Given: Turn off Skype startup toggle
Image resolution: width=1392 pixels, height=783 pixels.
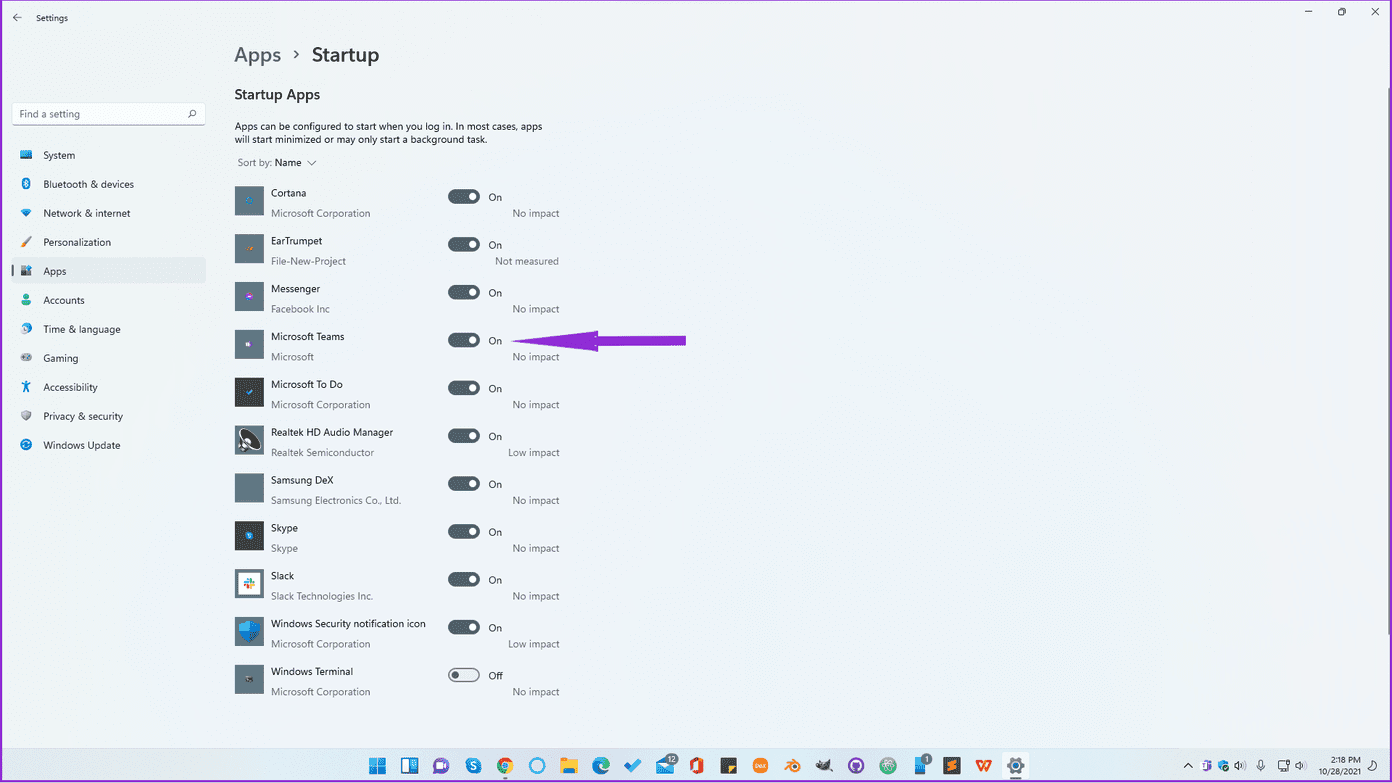Looking at the screenshot, I should (464, 532).
